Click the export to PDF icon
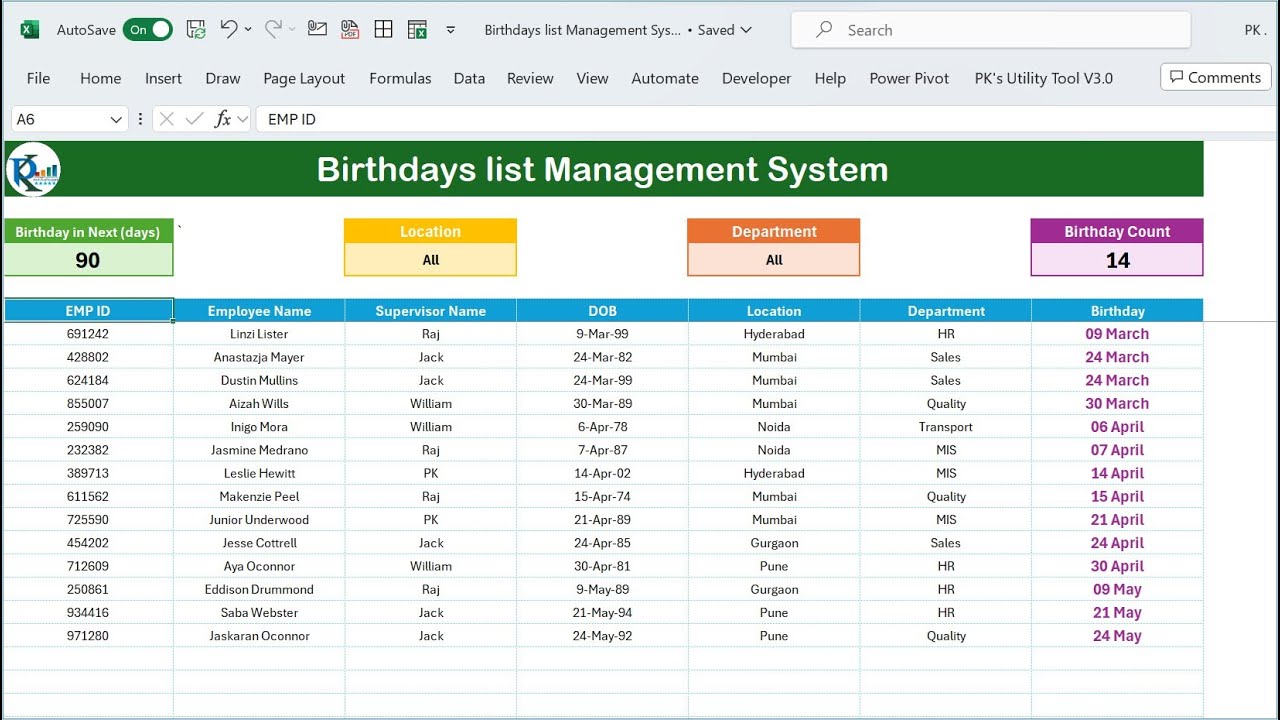Screen dimensions: 1280x720 coord(350,30)
